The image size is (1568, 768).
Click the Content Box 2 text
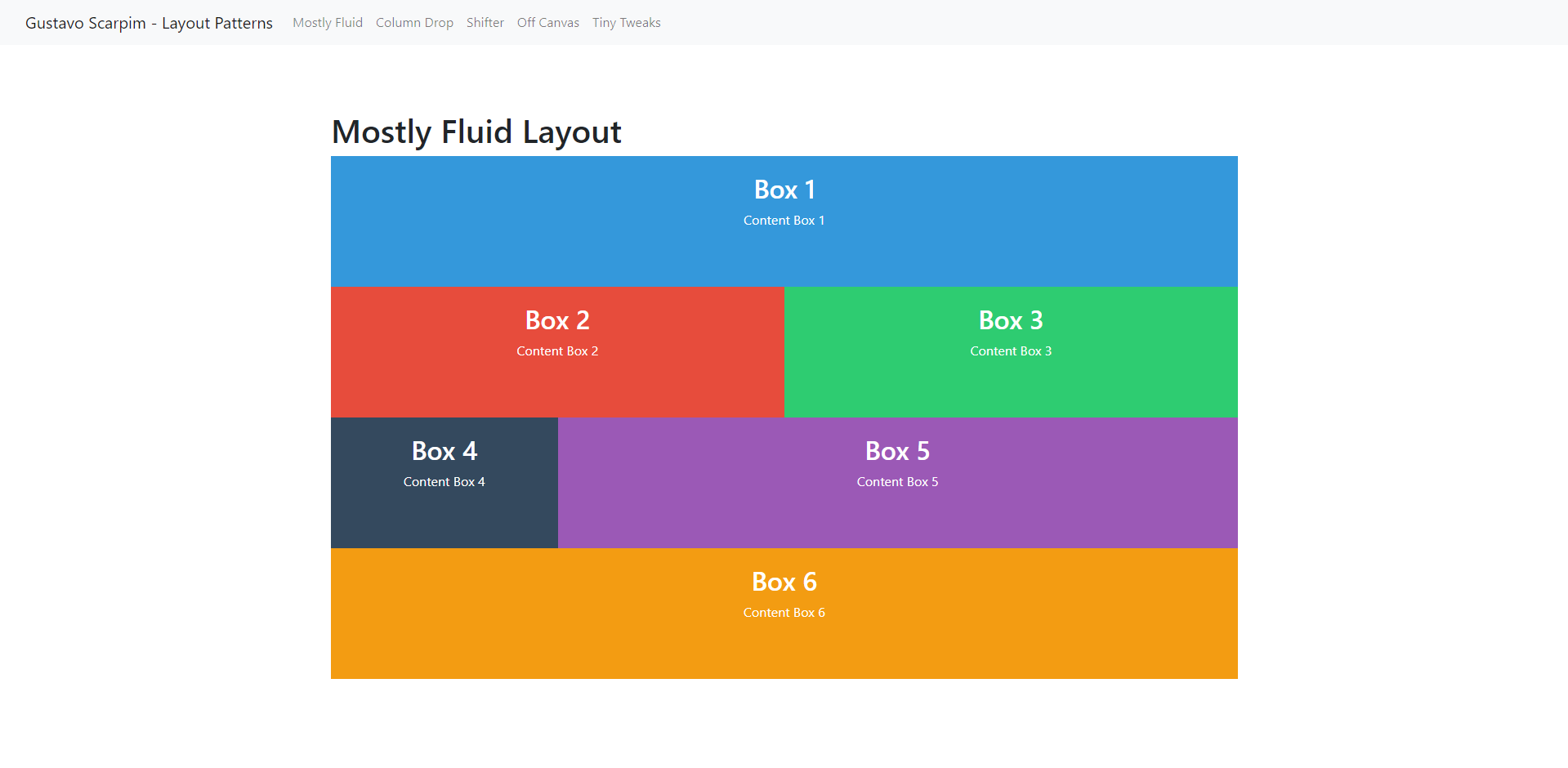click(556, 351)
